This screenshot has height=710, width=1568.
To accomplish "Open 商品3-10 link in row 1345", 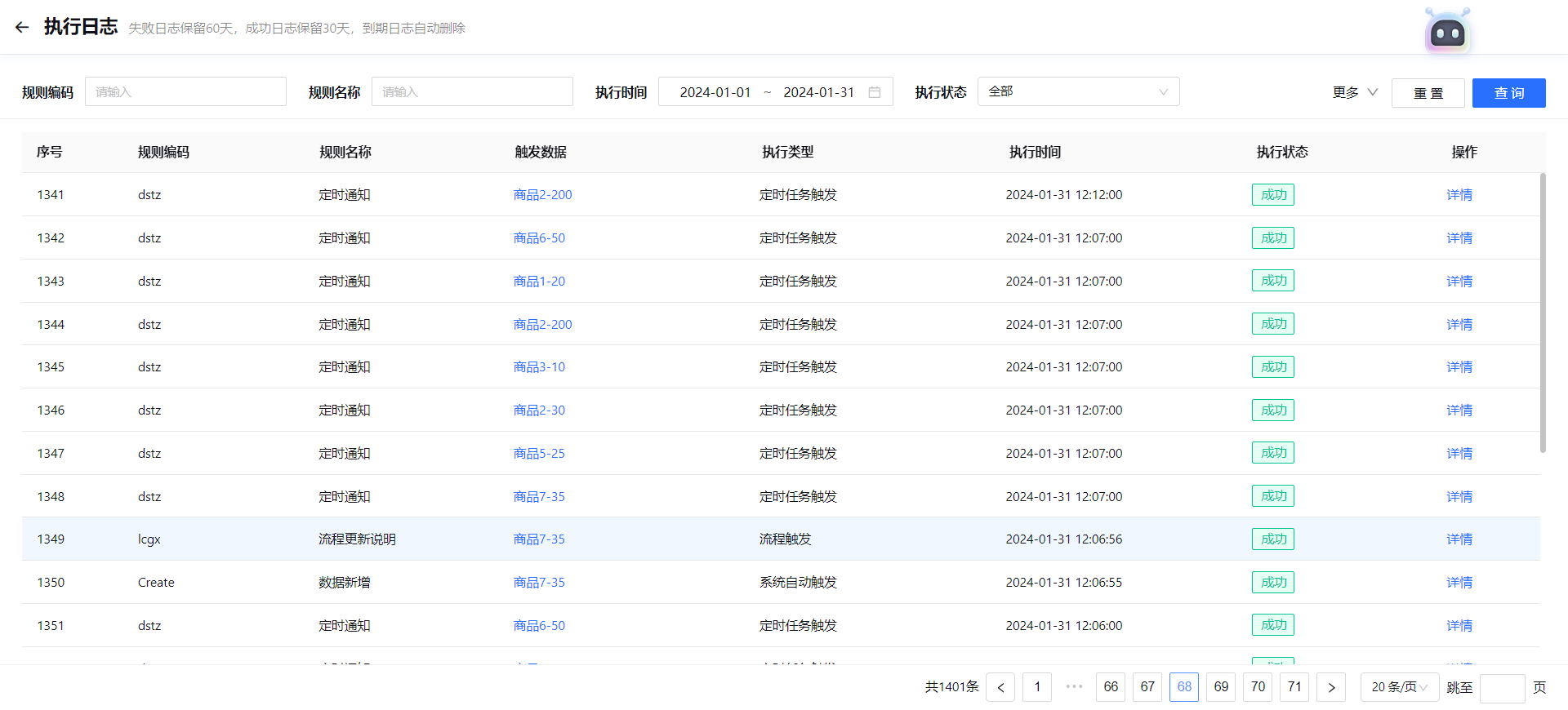I will (539, 366).
